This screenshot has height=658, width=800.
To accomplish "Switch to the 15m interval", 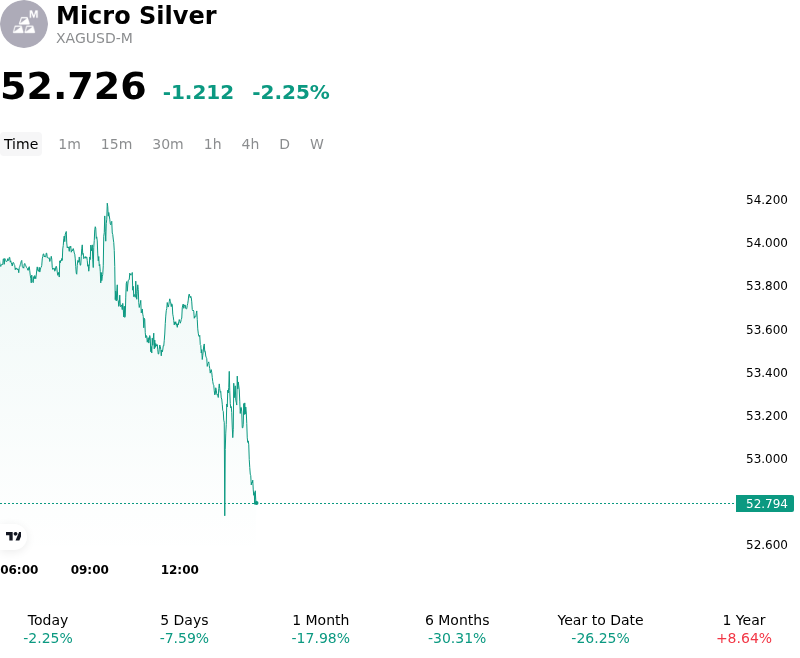I will tap(116, 144).
